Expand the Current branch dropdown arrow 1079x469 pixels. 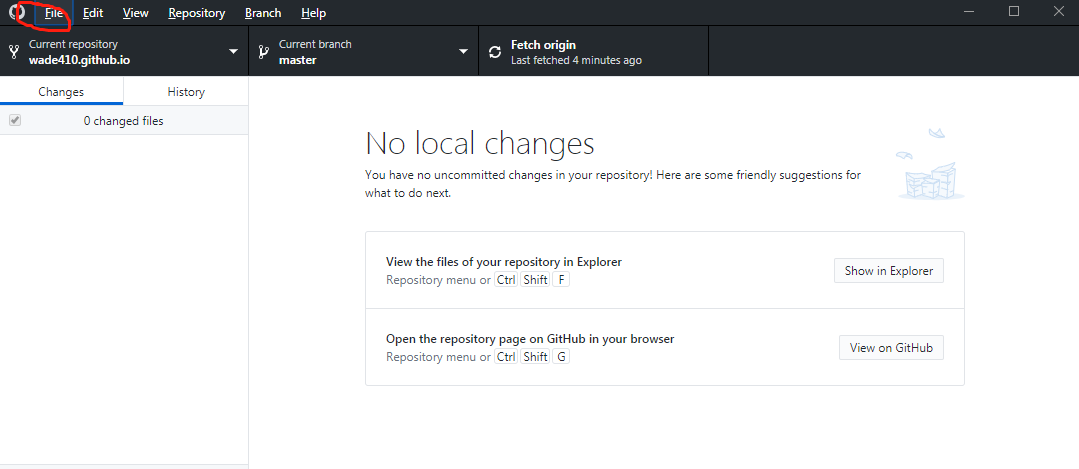click(463, 52)
